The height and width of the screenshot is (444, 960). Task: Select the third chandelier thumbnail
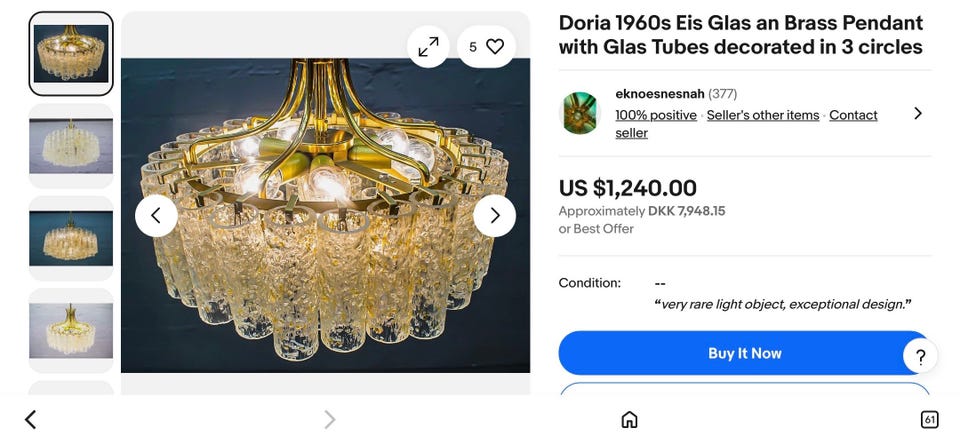pyautogui.click(x=71, y=238)
